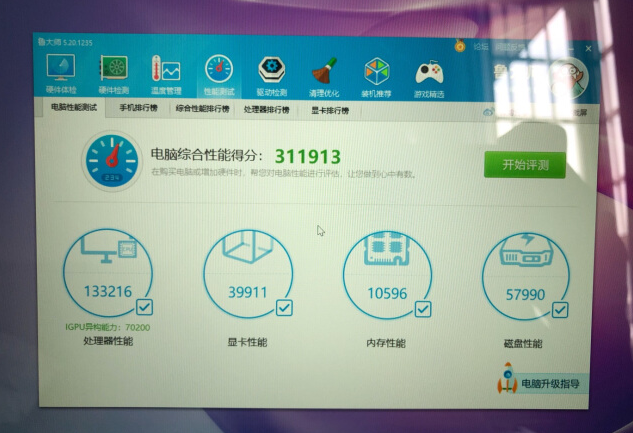Image resolution: width=633 pixels, height=433 pixels.
Task: Click the memory chip icon
Action: [387, 248]
